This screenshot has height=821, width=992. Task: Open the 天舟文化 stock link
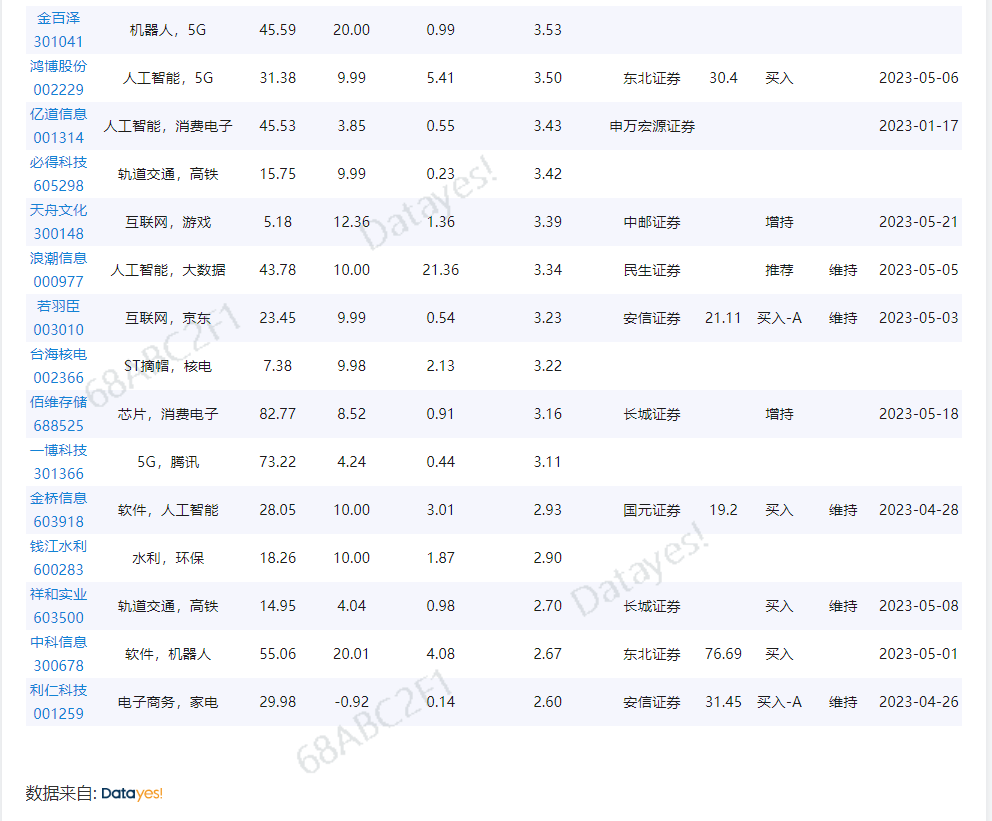click(58, 211)
